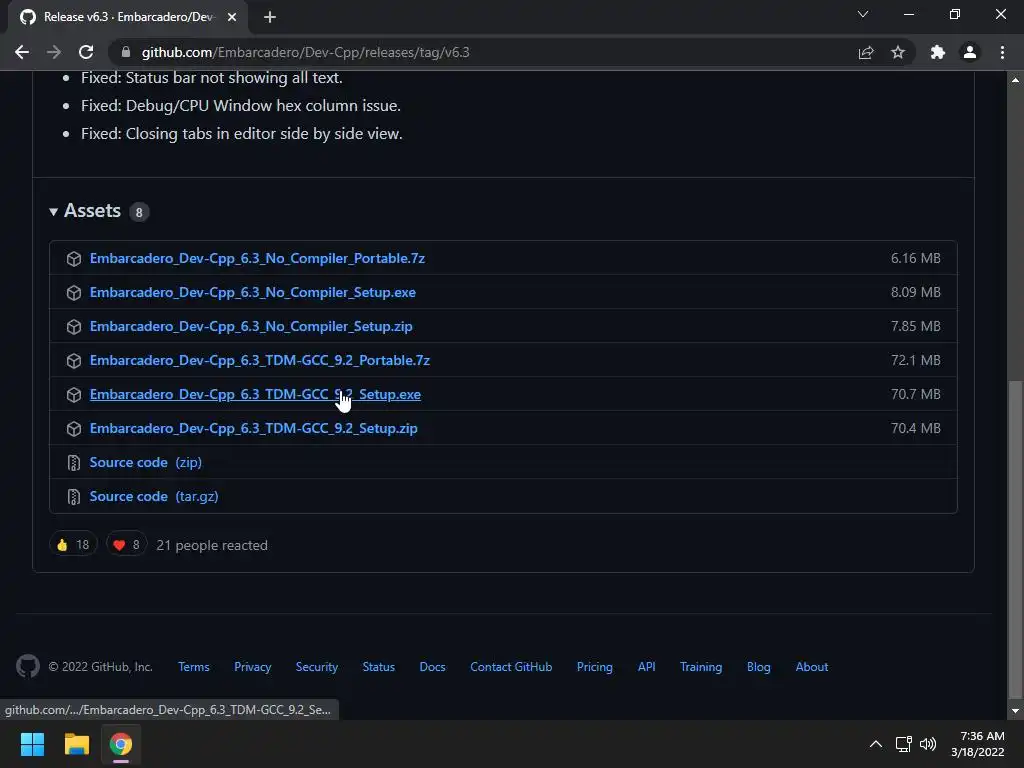The image size is (1024, 768).
Task: Toggle the thumbs up reaction 18
Action: (x=73, y=545)
